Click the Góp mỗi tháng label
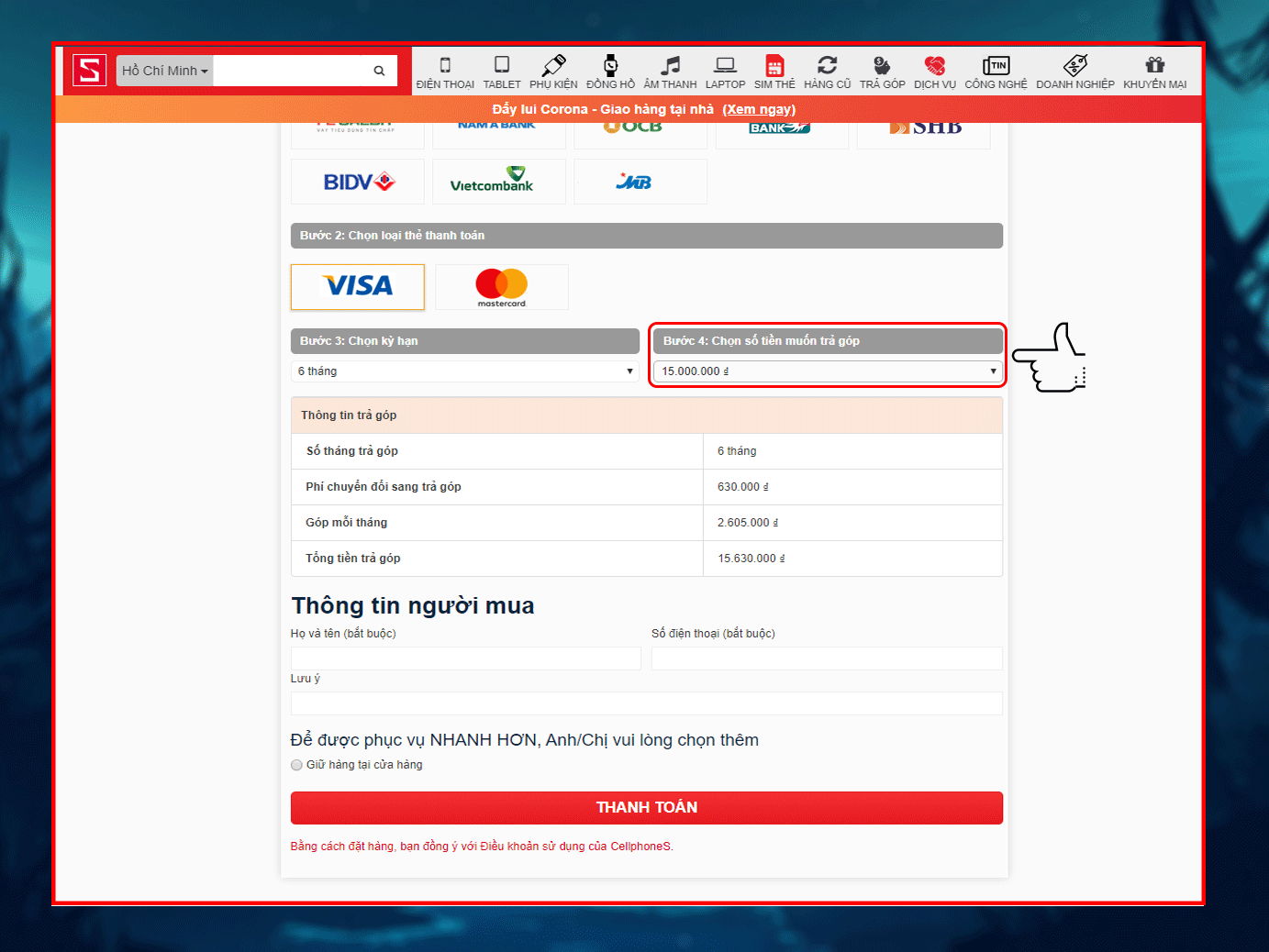 click(347, 523)
